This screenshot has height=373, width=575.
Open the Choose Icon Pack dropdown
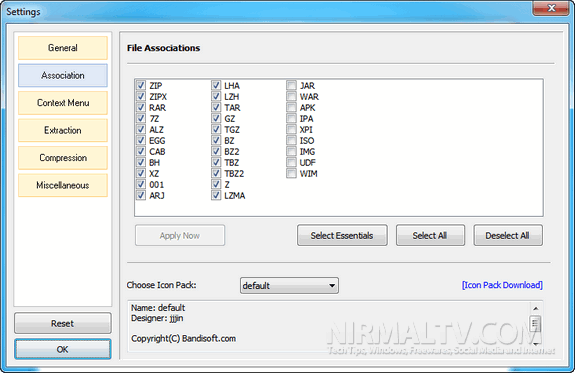pyautogui.click(x=289, y=285)
